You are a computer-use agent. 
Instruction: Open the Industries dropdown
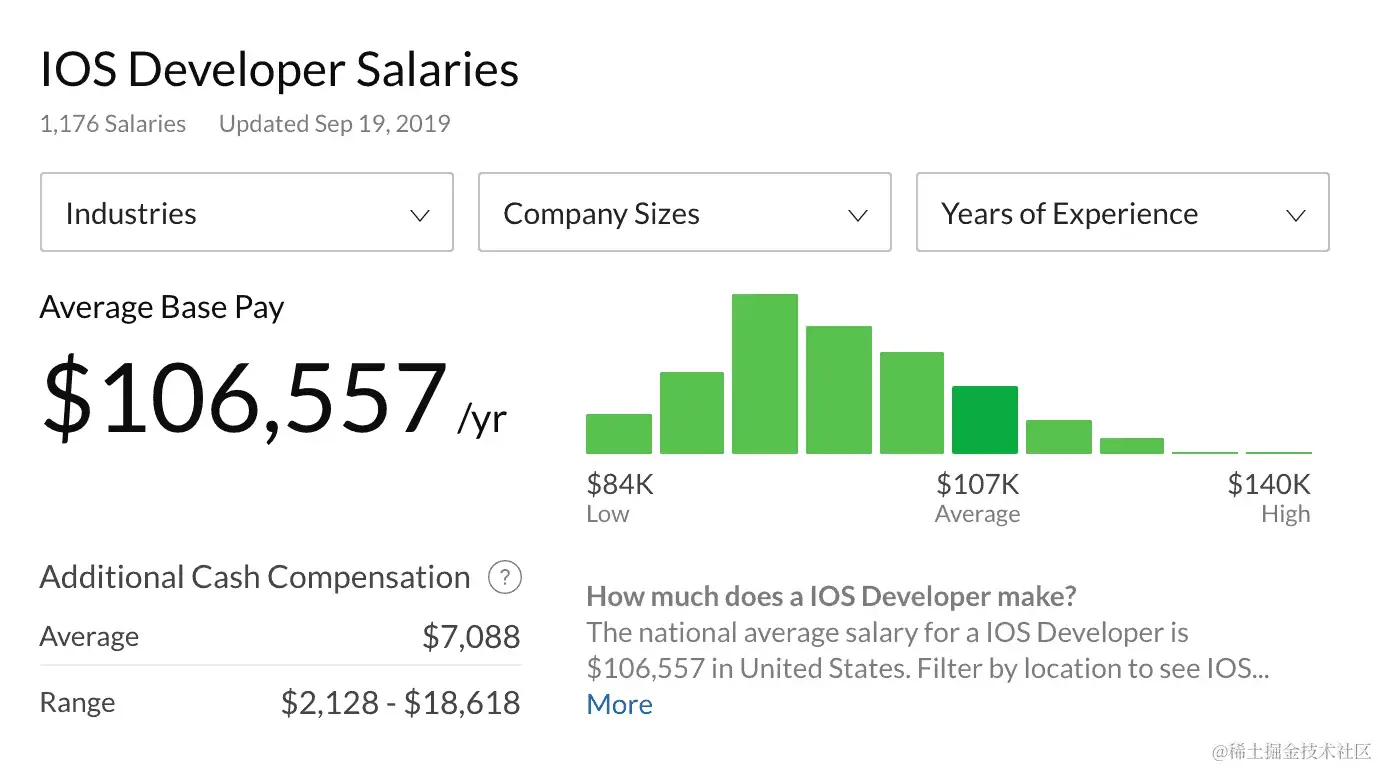[x=246, y=212]
